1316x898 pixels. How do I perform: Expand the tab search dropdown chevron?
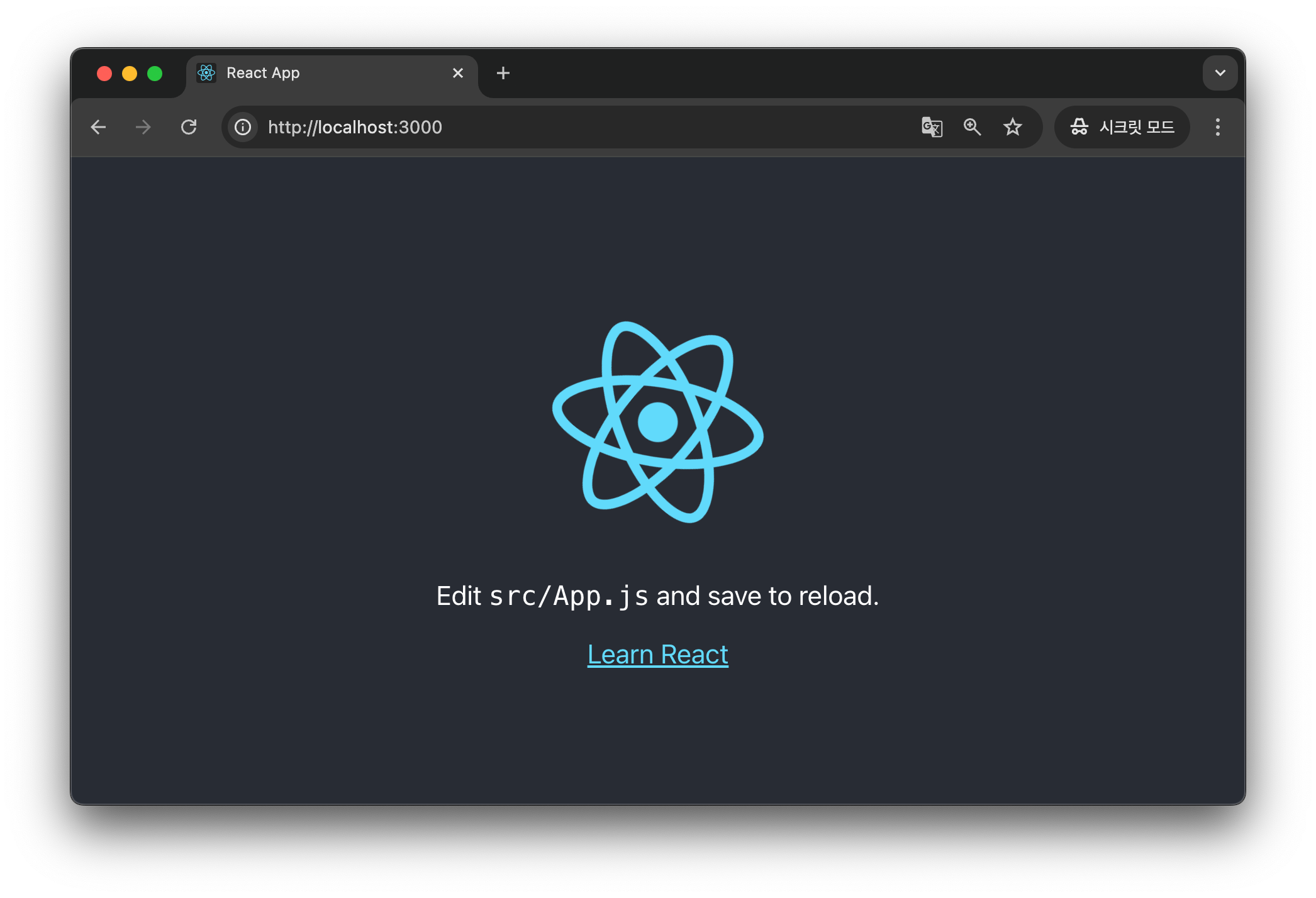tap(1220, 73)
